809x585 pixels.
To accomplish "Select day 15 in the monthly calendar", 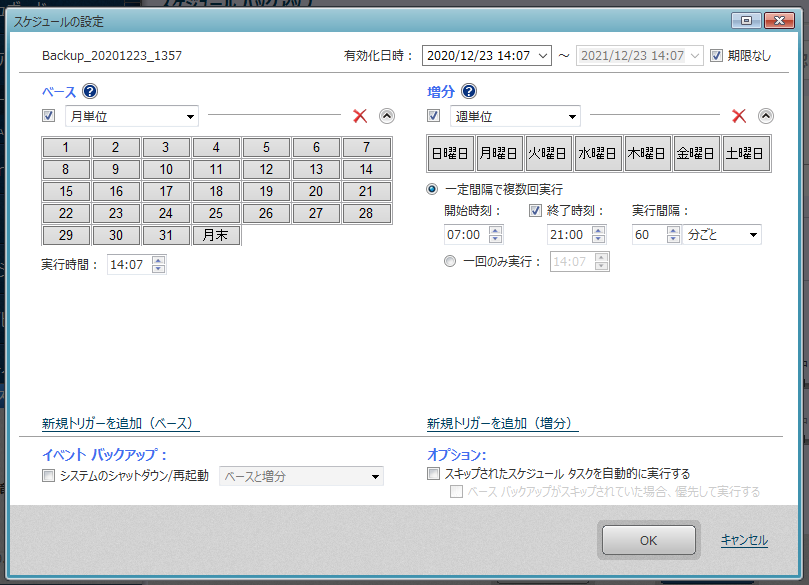I will tap(66, 191).
